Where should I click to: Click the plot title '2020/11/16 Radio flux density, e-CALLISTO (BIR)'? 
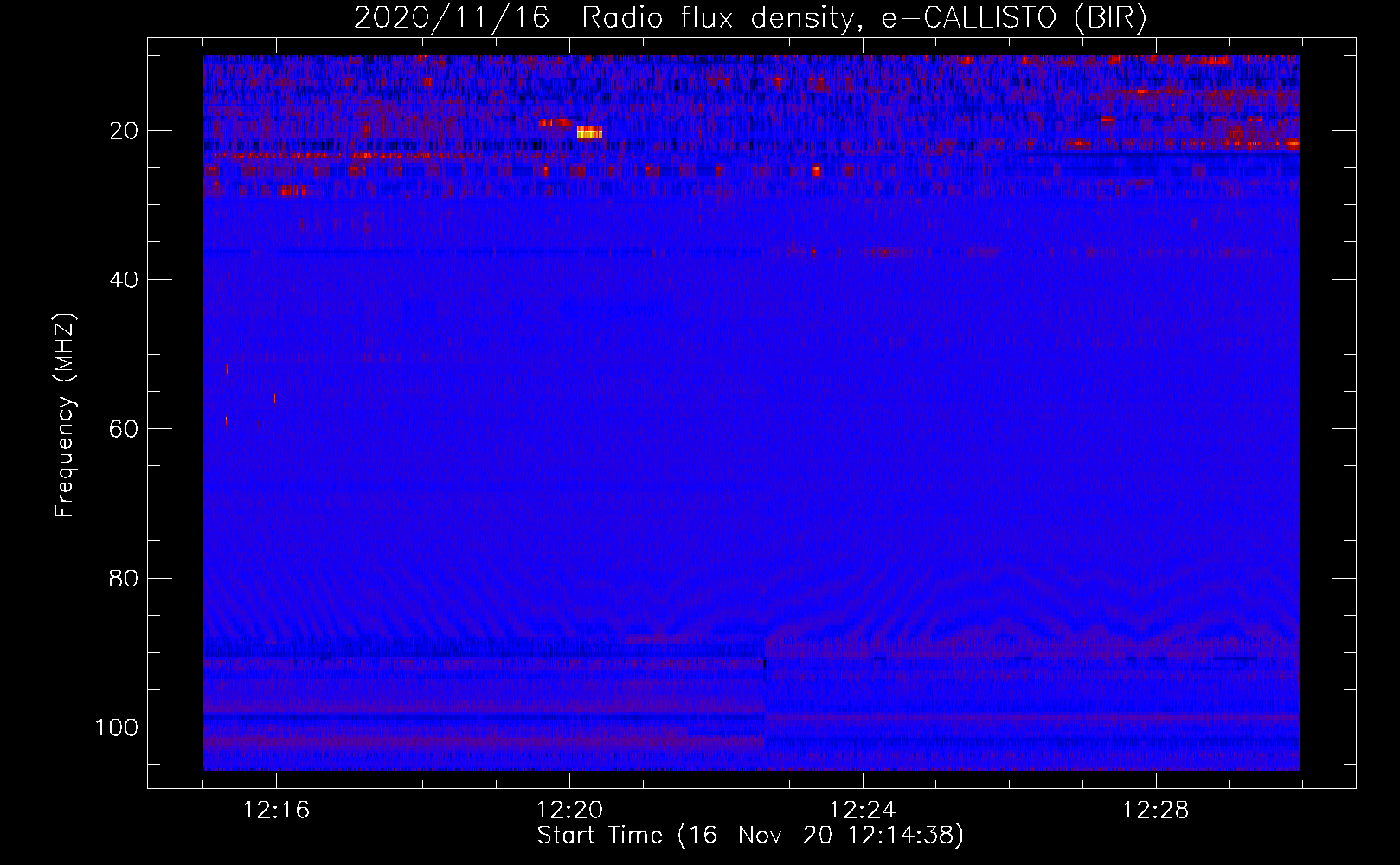tap(750, 18)
